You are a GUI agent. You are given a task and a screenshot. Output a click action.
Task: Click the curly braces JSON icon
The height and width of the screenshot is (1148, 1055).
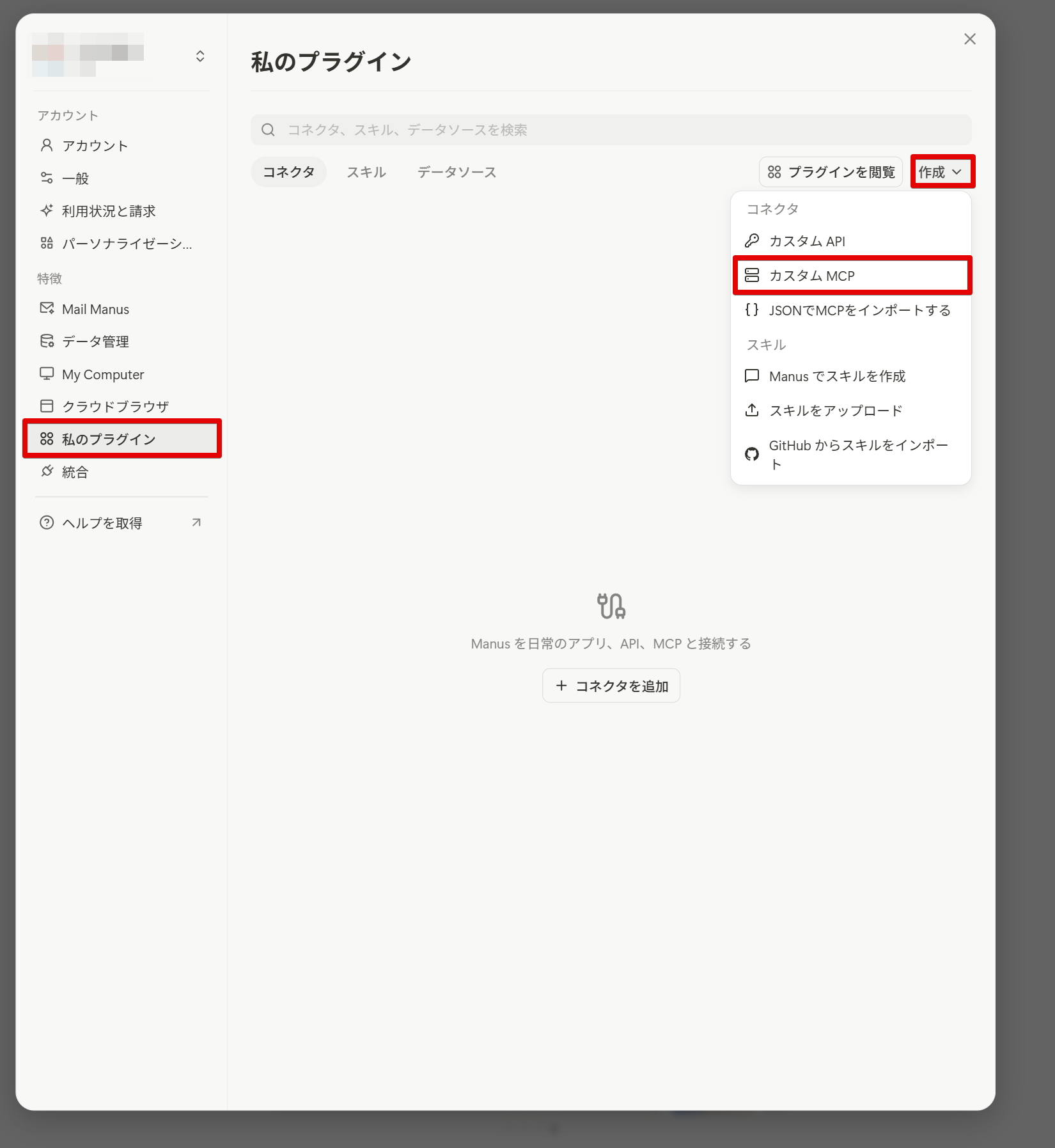click(x=752, y=310)
